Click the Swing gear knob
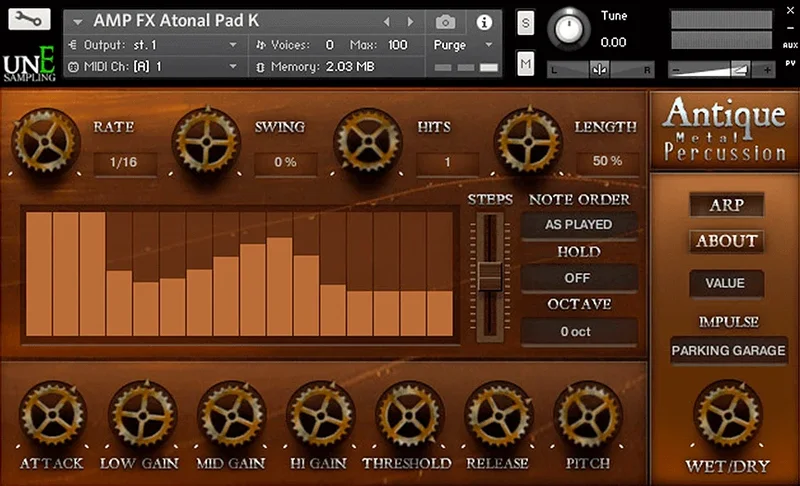 coord(206,141)
